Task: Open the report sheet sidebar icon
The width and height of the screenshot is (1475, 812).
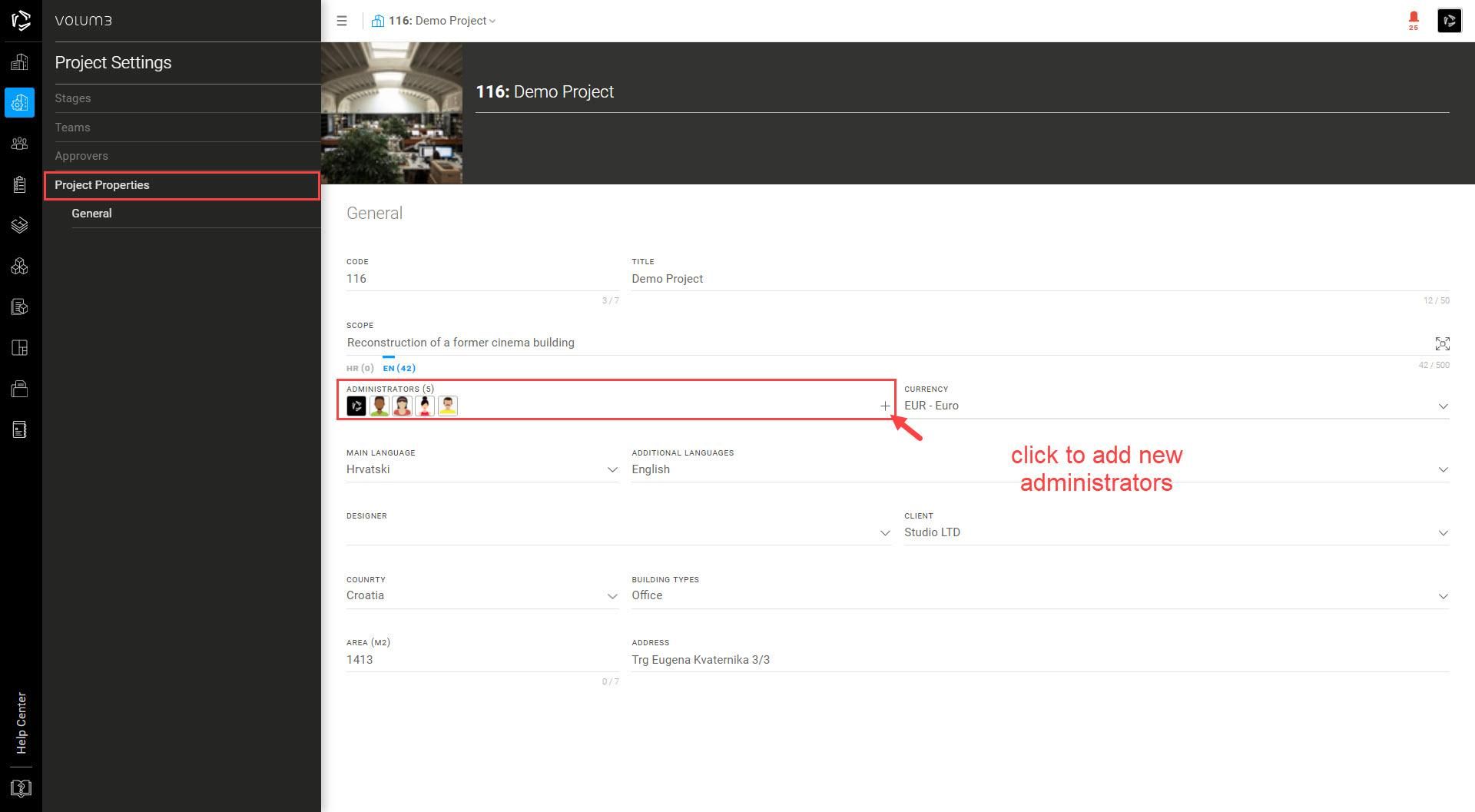Action: [x=20, y=429]
